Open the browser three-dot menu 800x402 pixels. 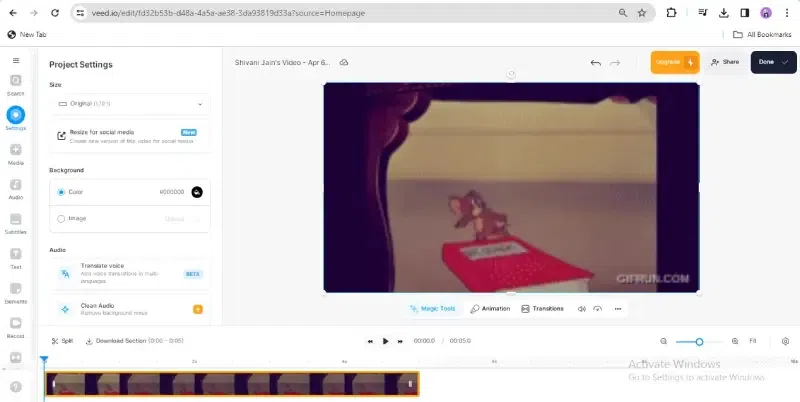(787, 13)
